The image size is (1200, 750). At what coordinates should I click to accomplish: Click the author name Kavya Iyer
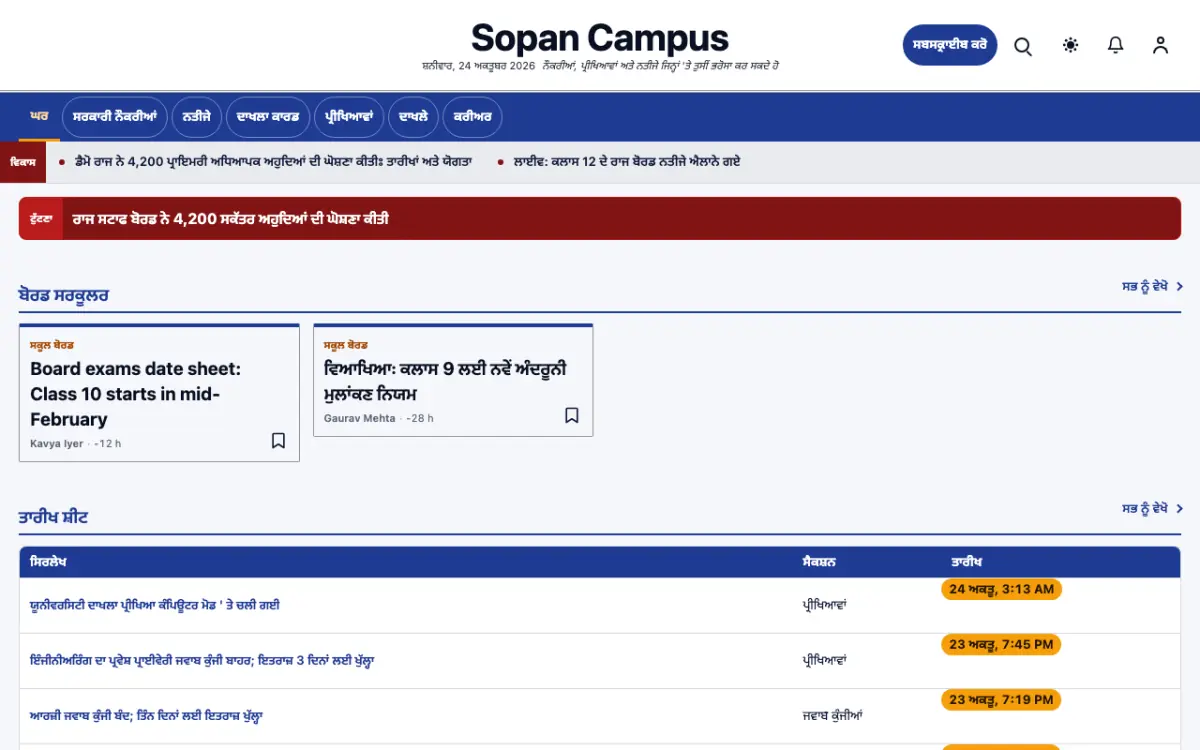click(x=57, y=444)
